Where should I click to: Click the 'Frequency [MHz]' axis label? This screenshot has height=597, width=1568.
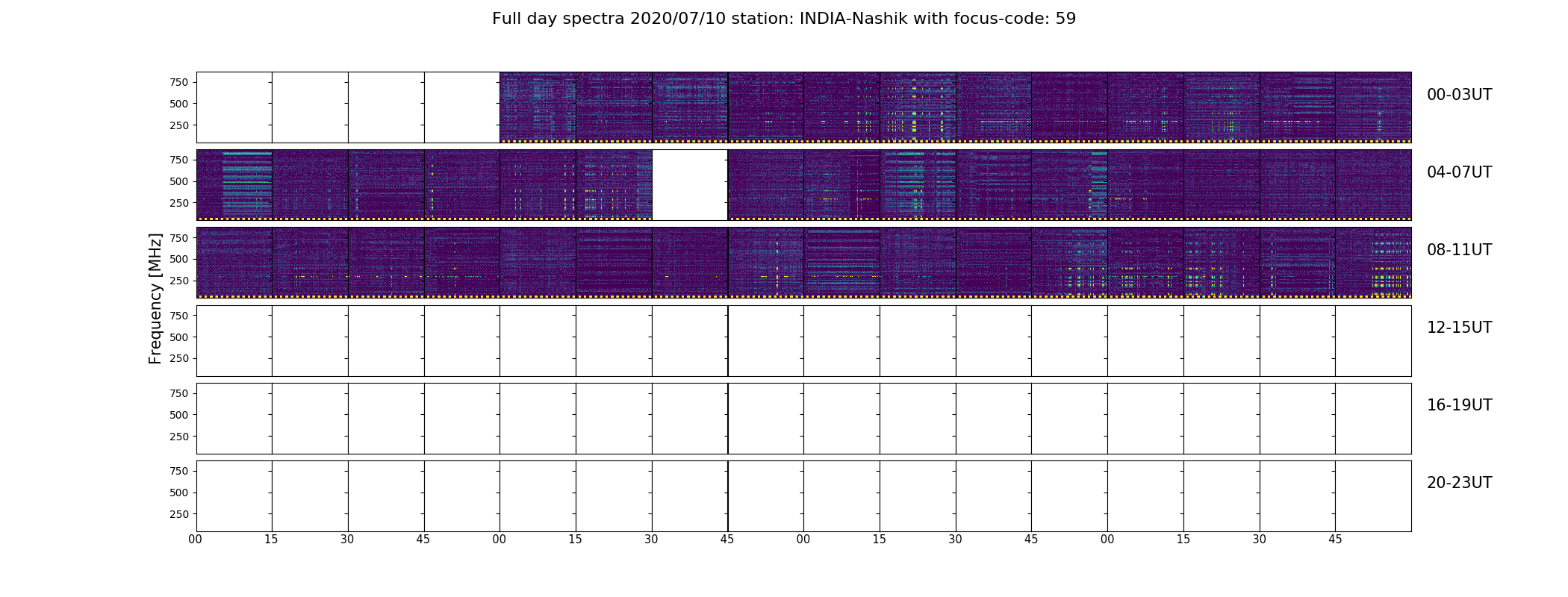click(x=155, y=298)
